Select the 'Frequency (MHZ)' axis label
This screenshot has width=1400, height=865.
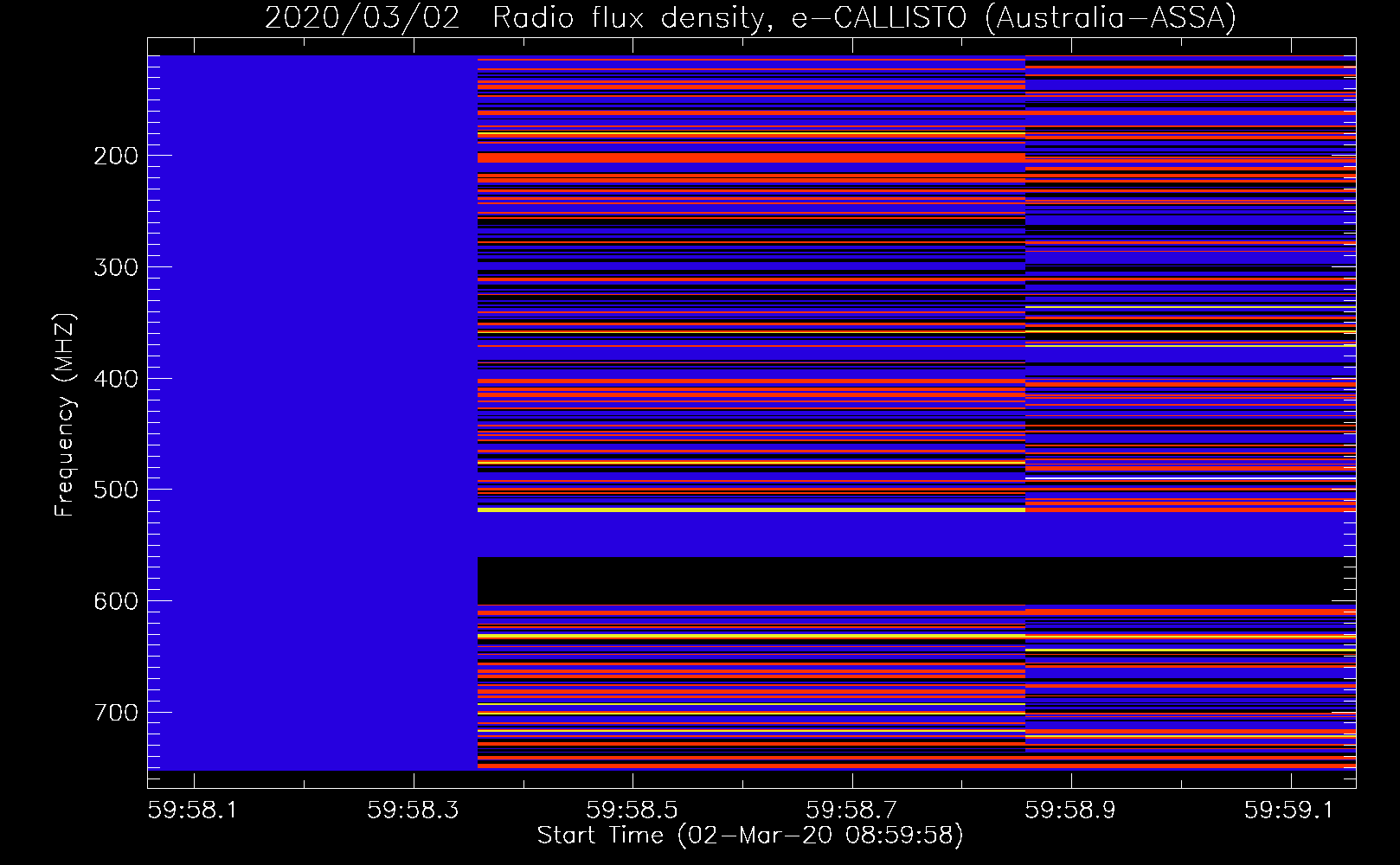click(65, 414)
